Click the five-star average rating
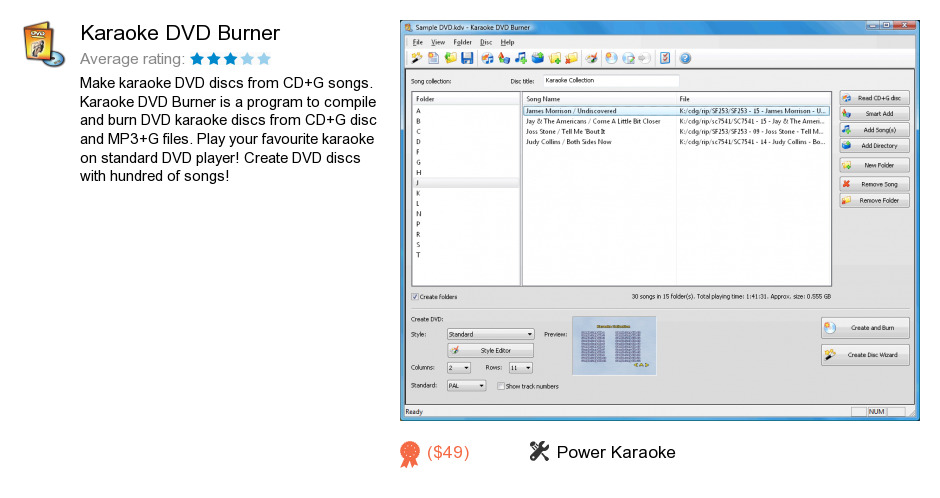This screenshot has width=940, height=498. point(231,59)
